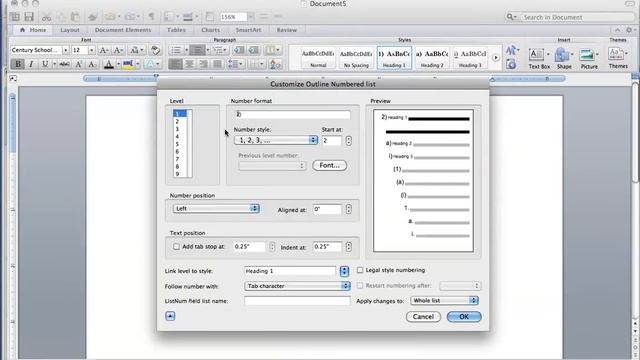This screenshot has height=360, width=640.
Task: Click the ListNum field list name box
Action: pos(297,301)
